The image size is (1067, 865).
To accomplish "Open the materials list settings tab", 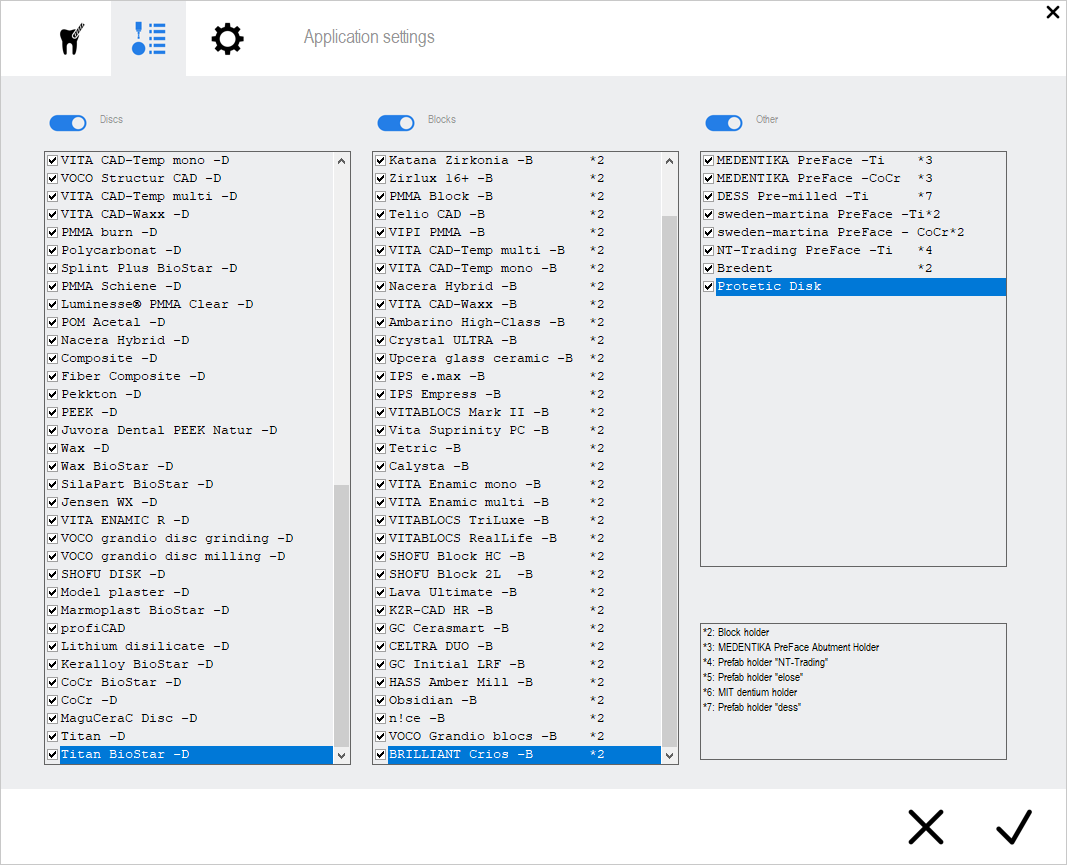I will point(148,39).
